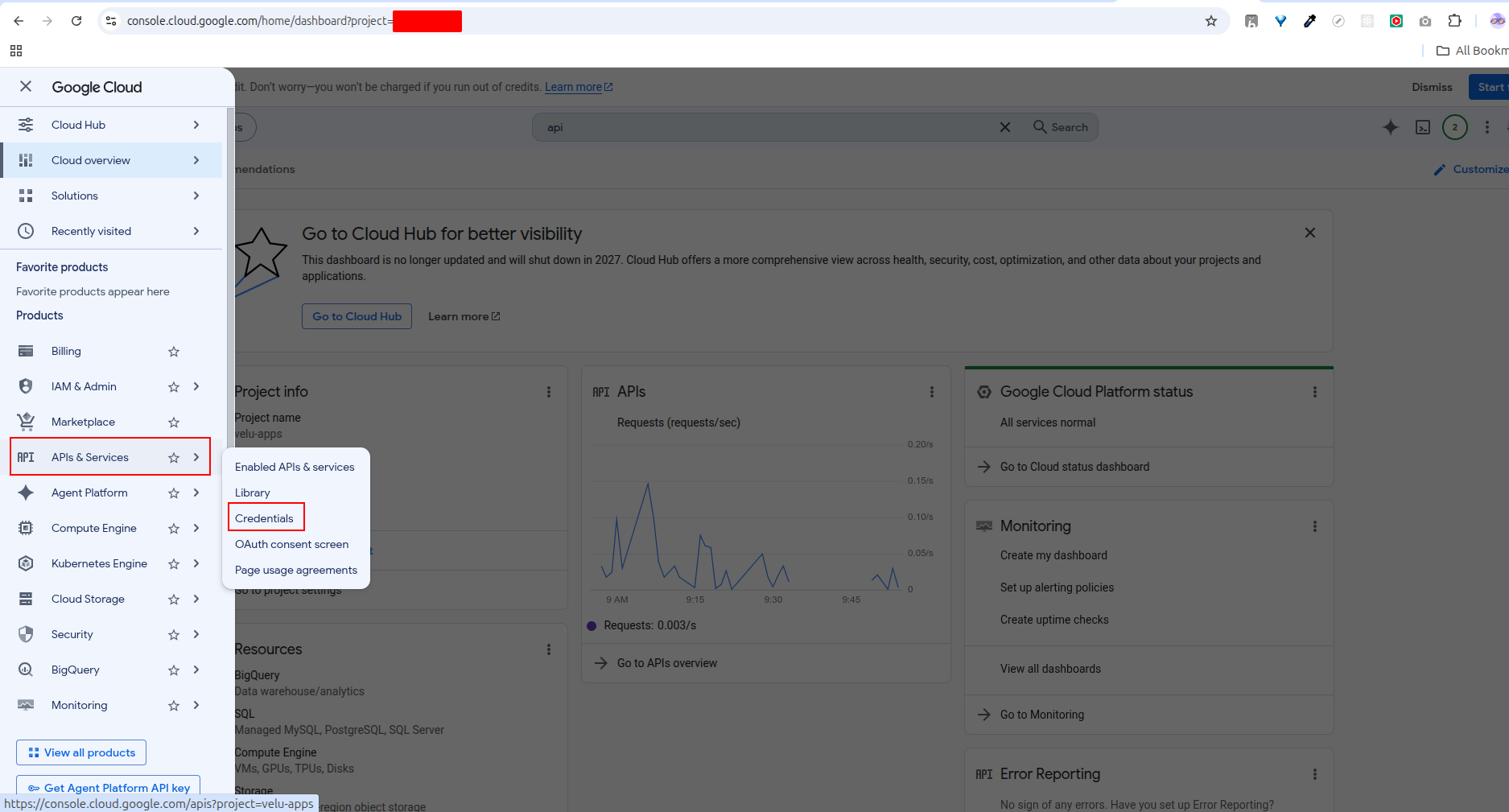This screenshot has width=1509, height=812.
Task: Activate Cloud Shell terminal icon
Action: pos(1423,127)
